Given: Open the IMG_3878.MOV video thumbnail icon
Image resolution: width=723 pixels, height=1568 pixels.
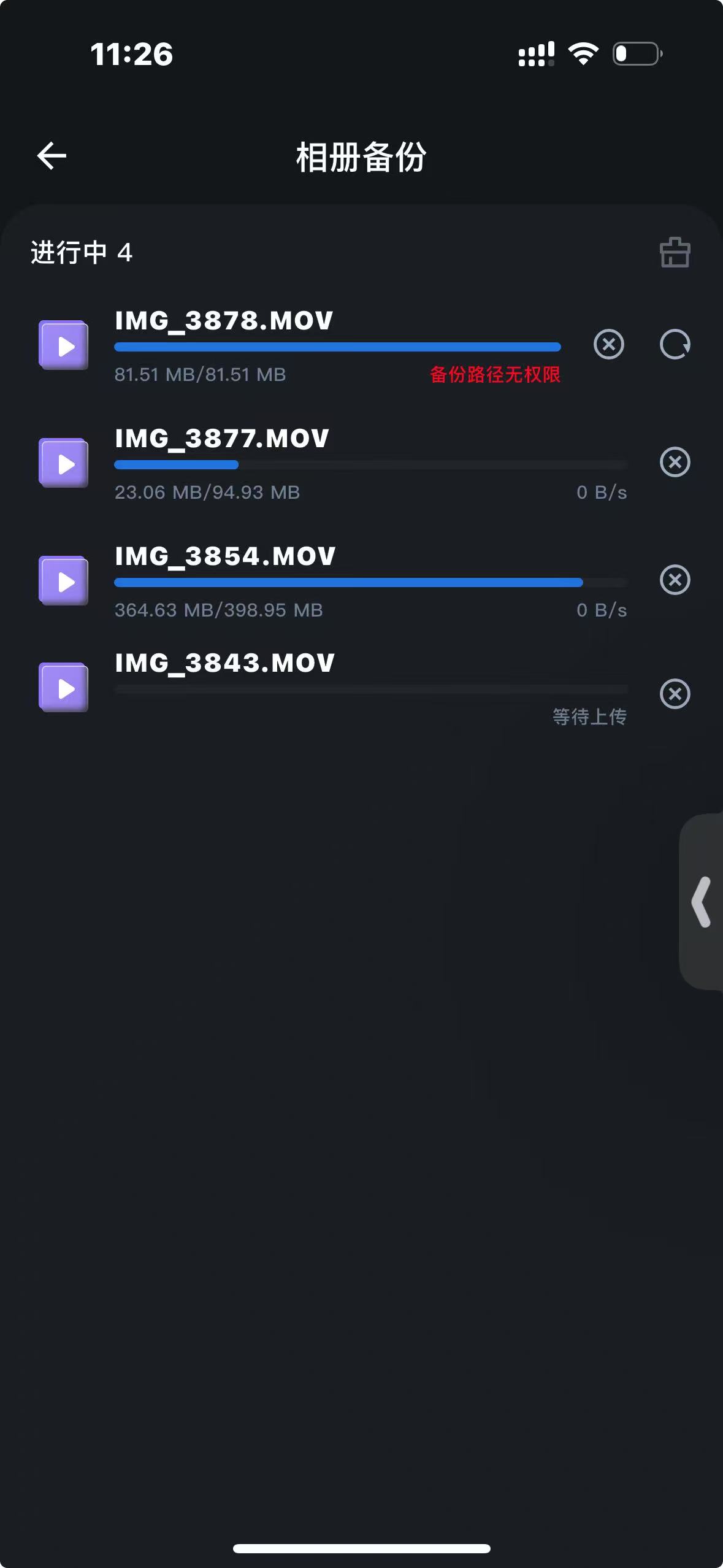Looking at the screenshot, I should point(64,345).
